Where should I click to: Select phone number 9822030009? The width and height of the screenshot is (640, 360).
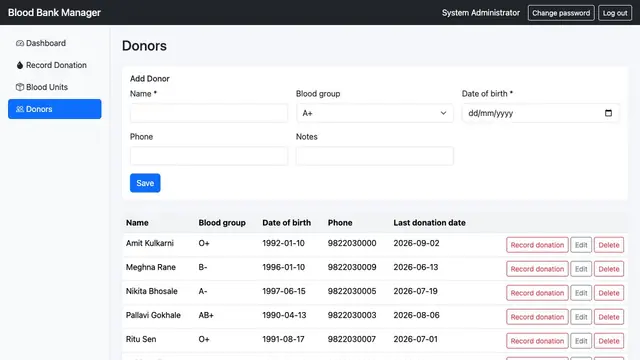[352, 267]
